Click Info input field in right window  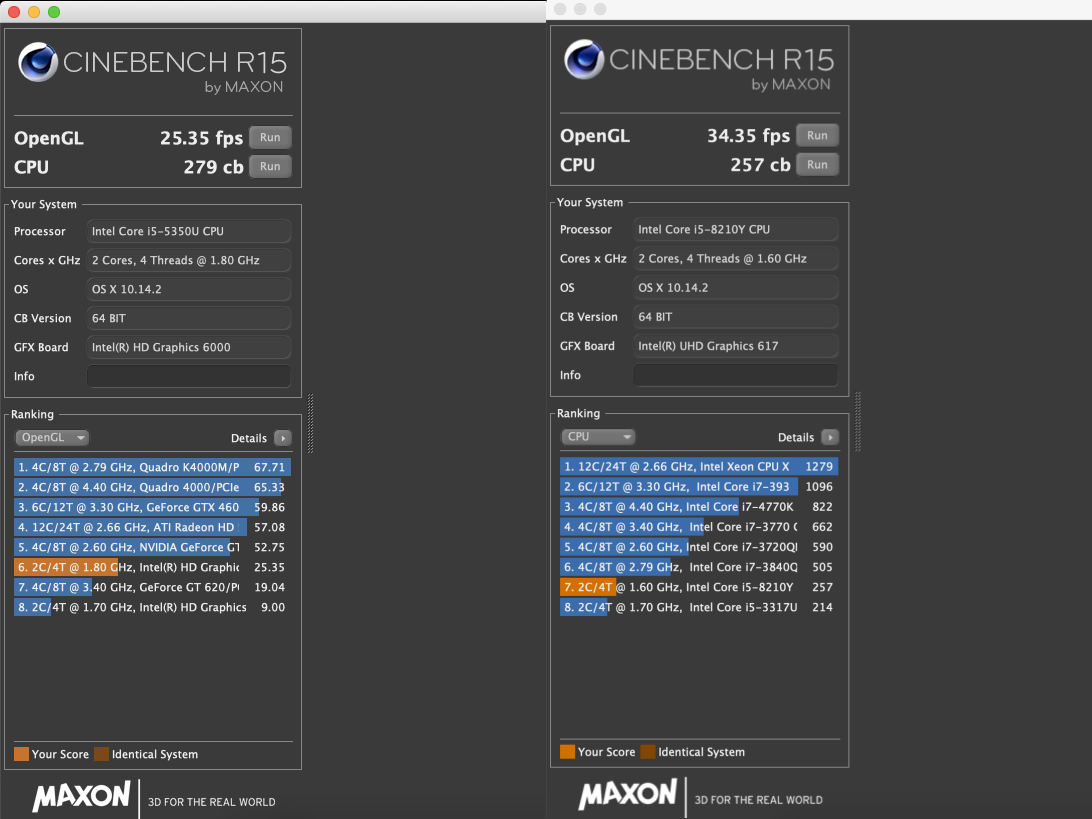click(x=735, y=375)
